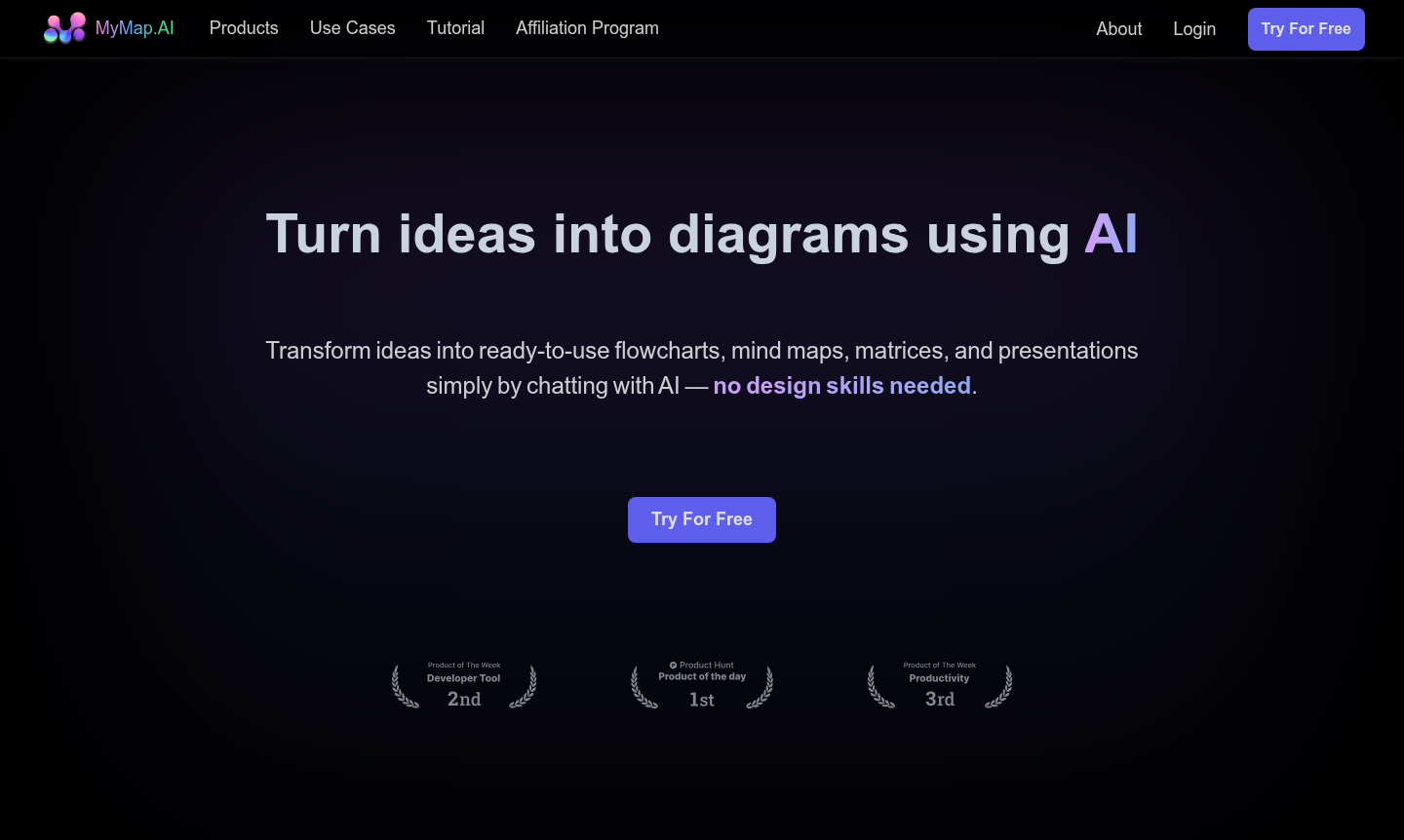Click the Developer Tool 2nd place badge
The height and width of the screenshot is (840, 1404).
click(464, 686)
